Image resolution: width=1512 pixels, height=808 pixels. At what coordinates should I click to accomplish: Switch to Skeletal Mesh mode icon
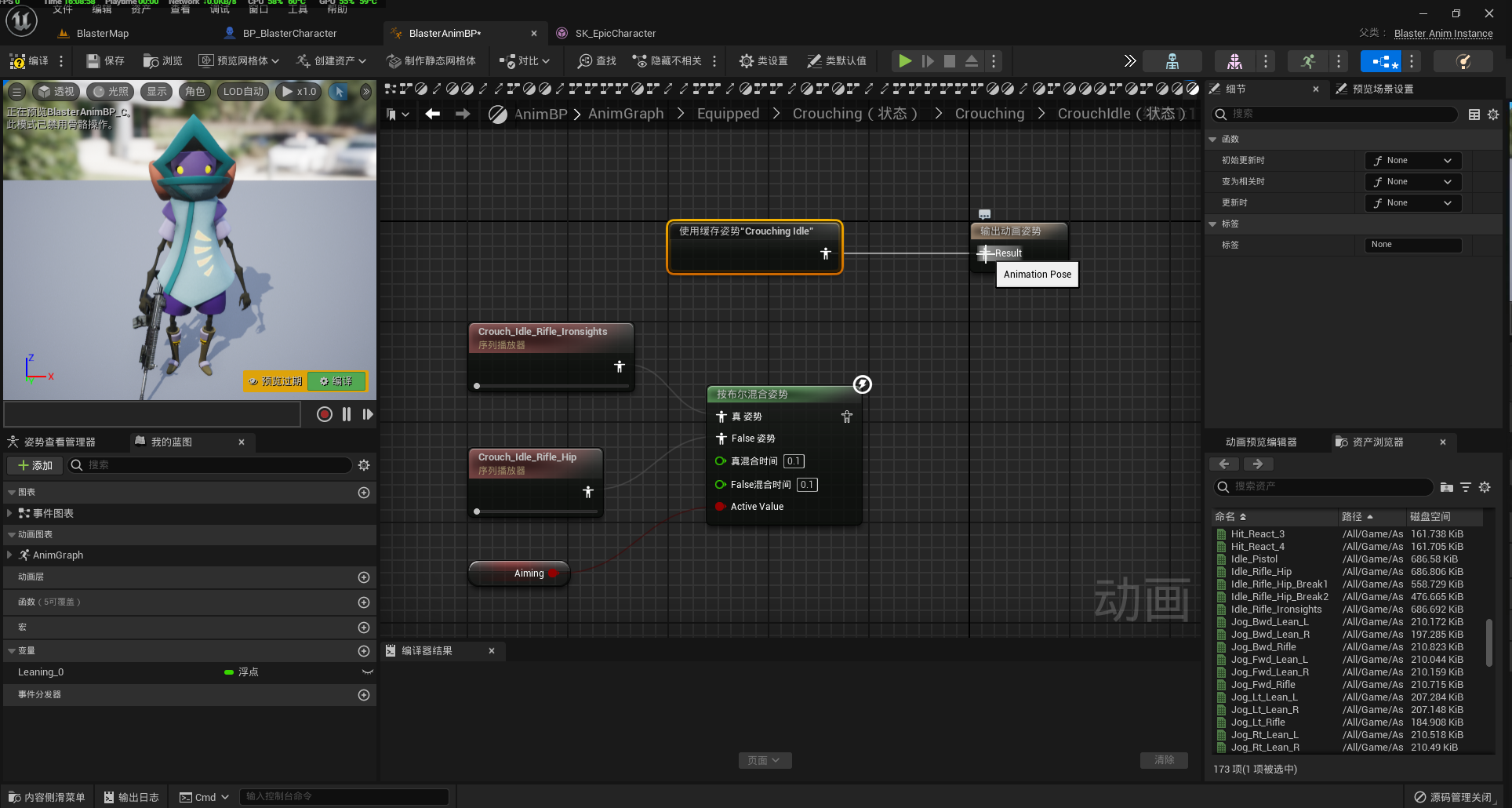point(1234,61)
